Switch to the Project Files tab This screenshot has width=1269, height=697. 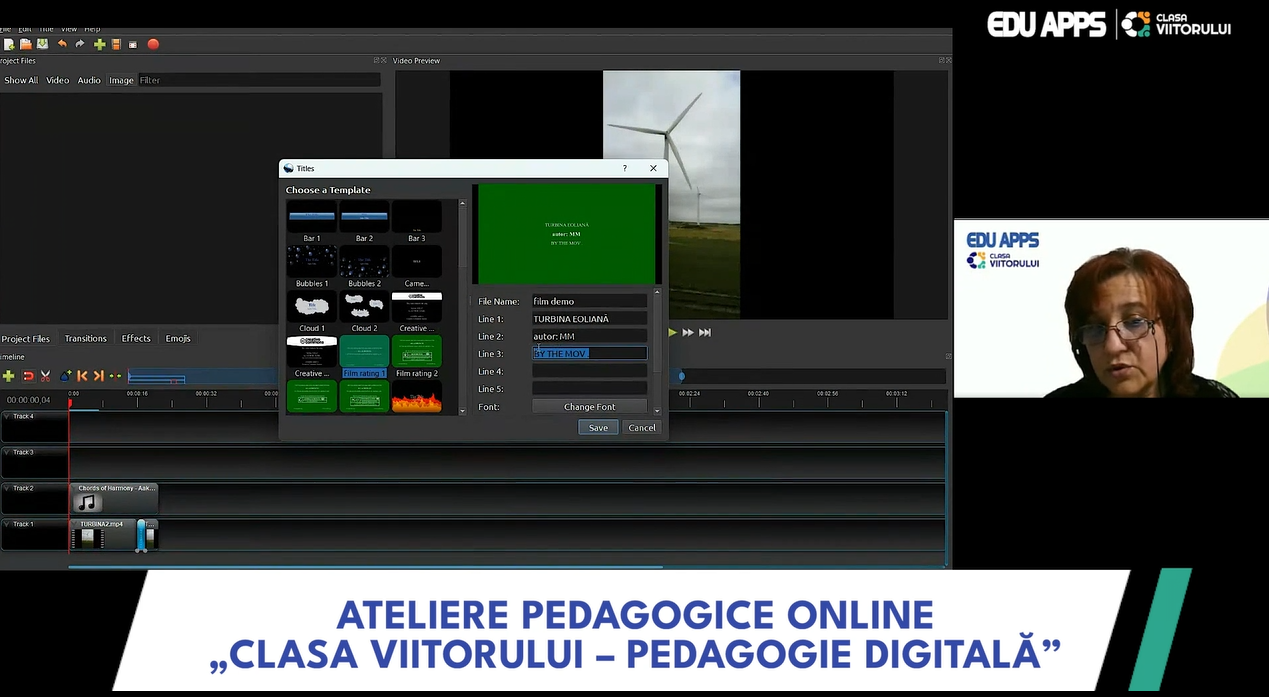pyautogui.click(x=25, y=339)
